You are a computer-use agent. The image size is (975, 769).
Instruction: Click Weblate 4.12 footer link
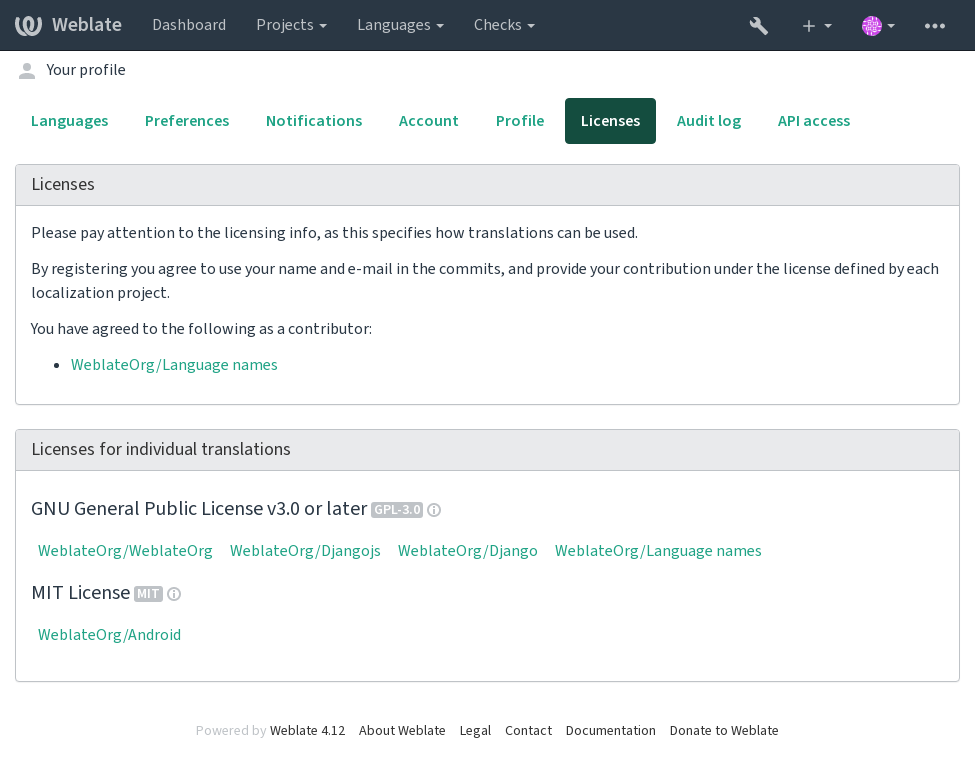307,730
